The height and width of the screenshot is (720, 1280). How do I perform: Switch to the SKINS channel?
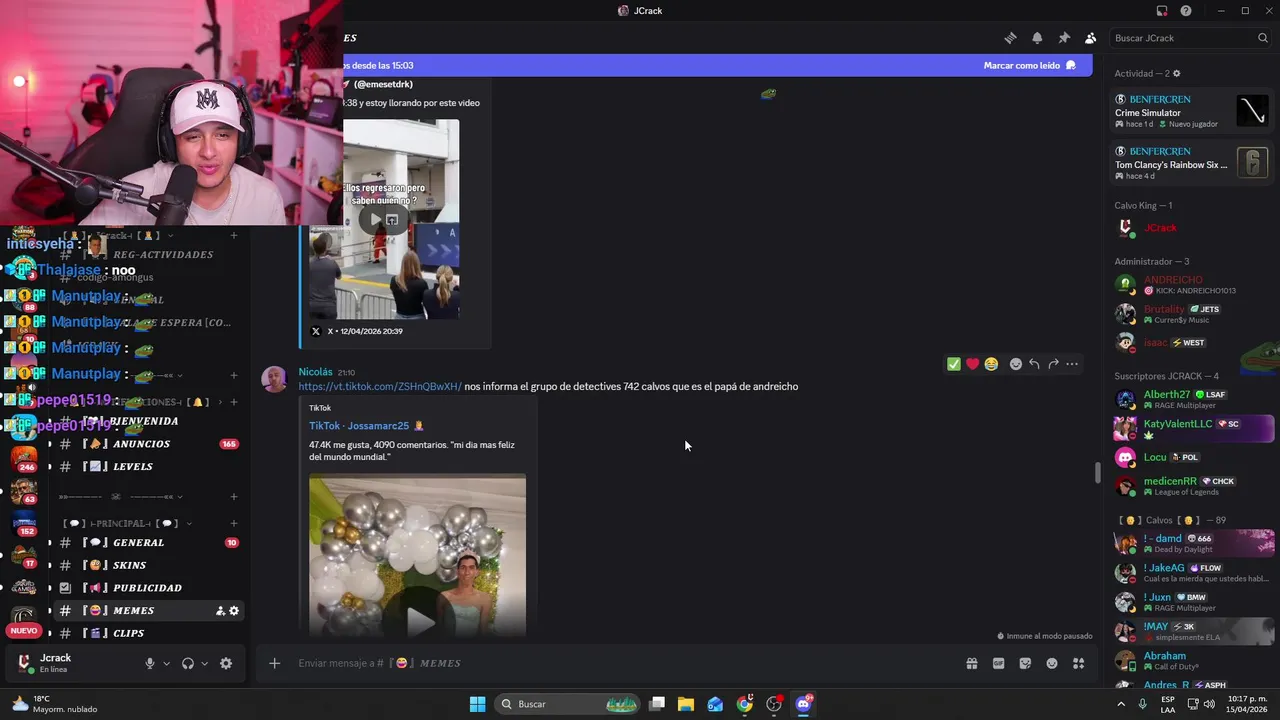(x=150, y=565)
